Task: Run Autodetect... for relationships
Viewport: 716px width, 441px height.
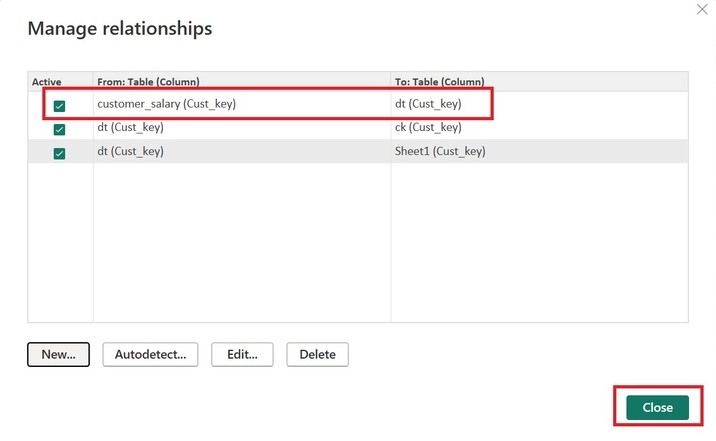Action: tap(151, 354)
